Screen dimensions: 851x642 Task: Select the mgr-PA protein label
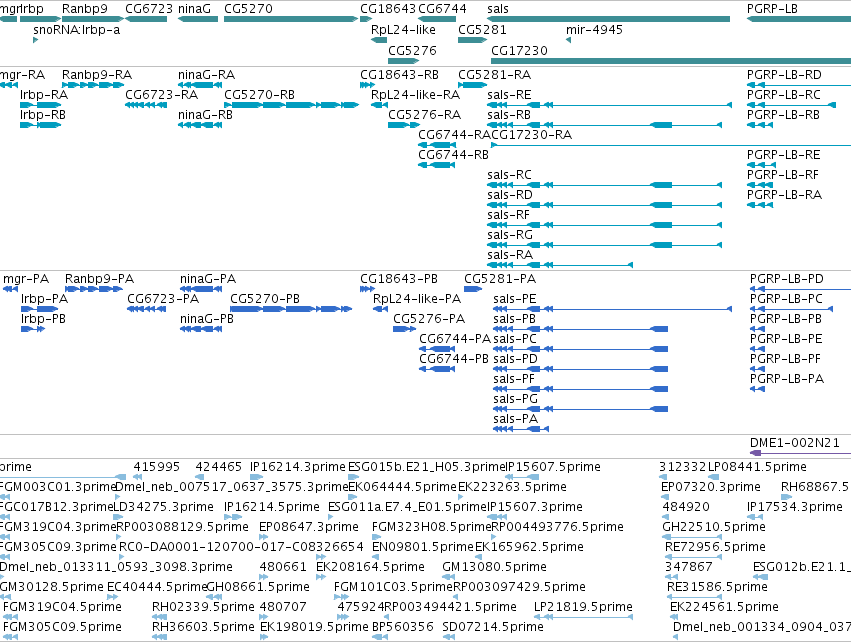(26, 278)
